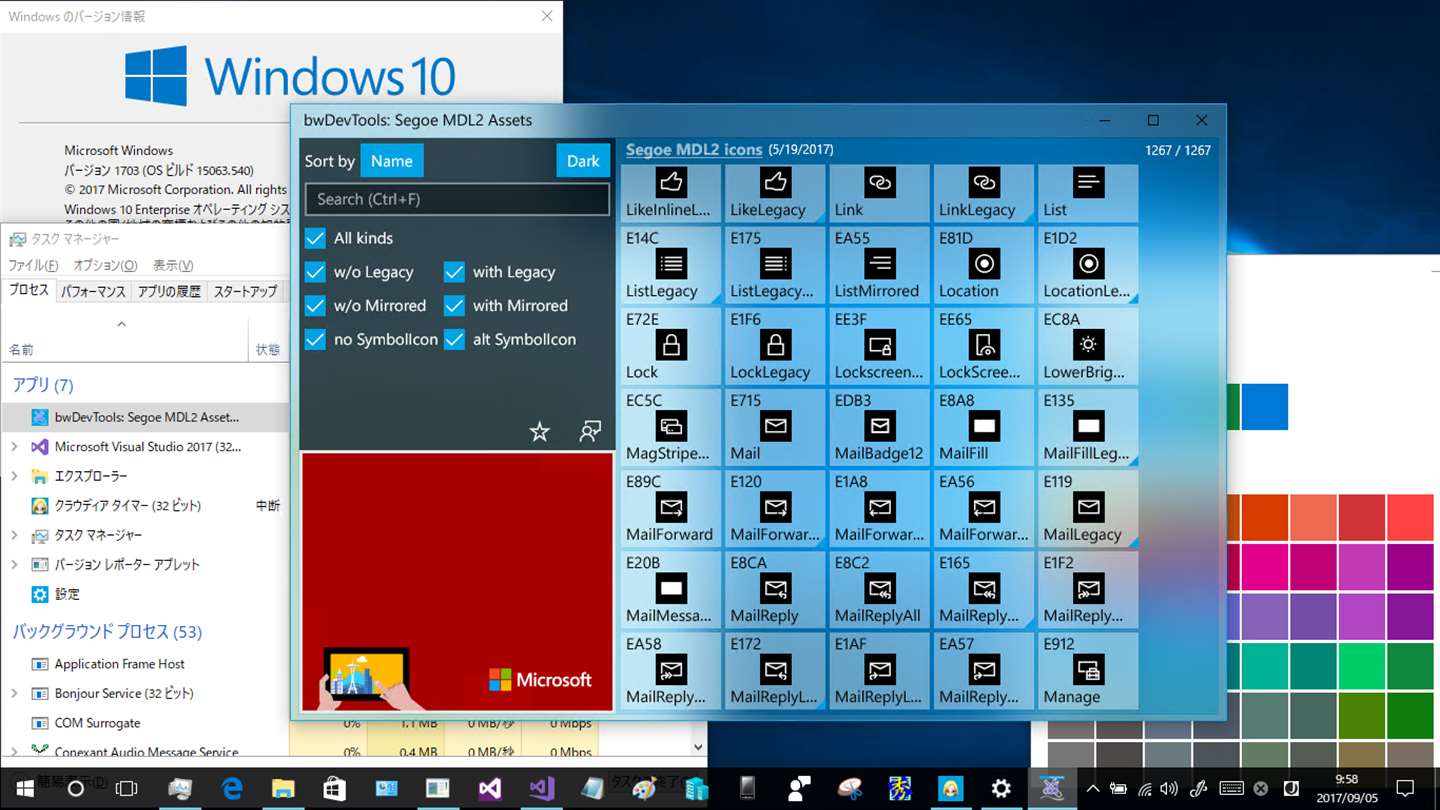
Task: Open the Settings gear on the taskbar
Action: pyautogui.click(x=1000, y=788)
